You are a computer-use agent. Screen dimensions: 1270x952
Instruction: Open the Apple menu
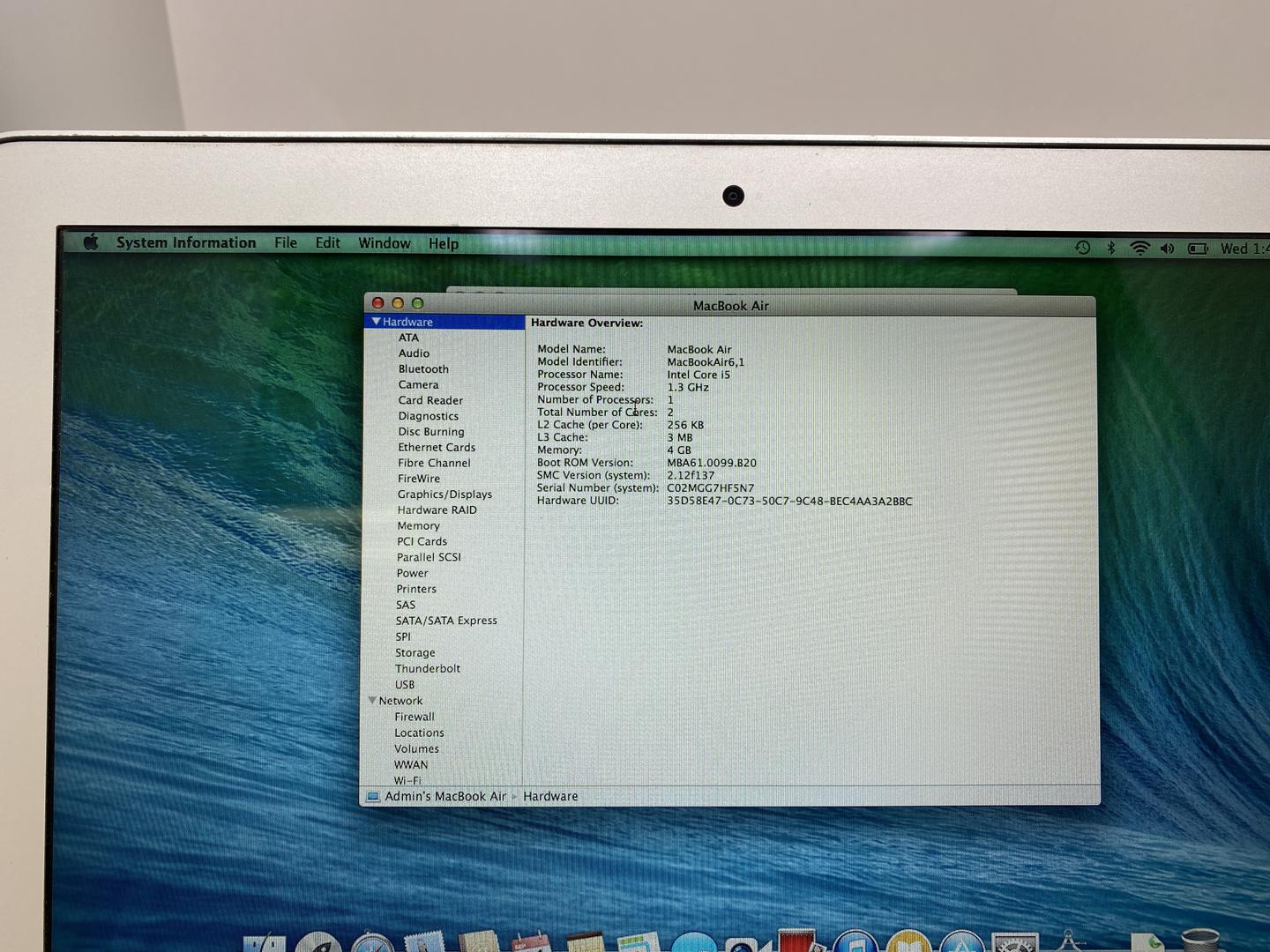click(x=91, y=242)
